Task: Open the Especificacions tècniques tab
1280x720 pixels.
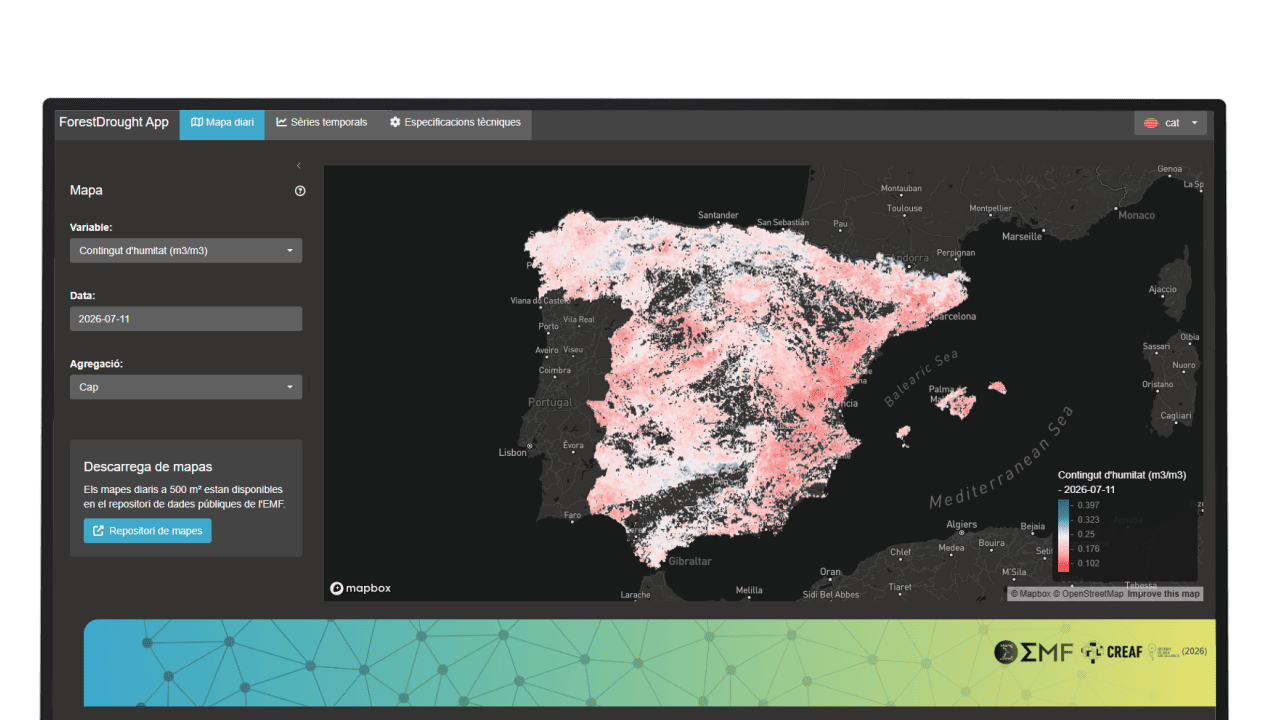Action: [x=455, y=123]
